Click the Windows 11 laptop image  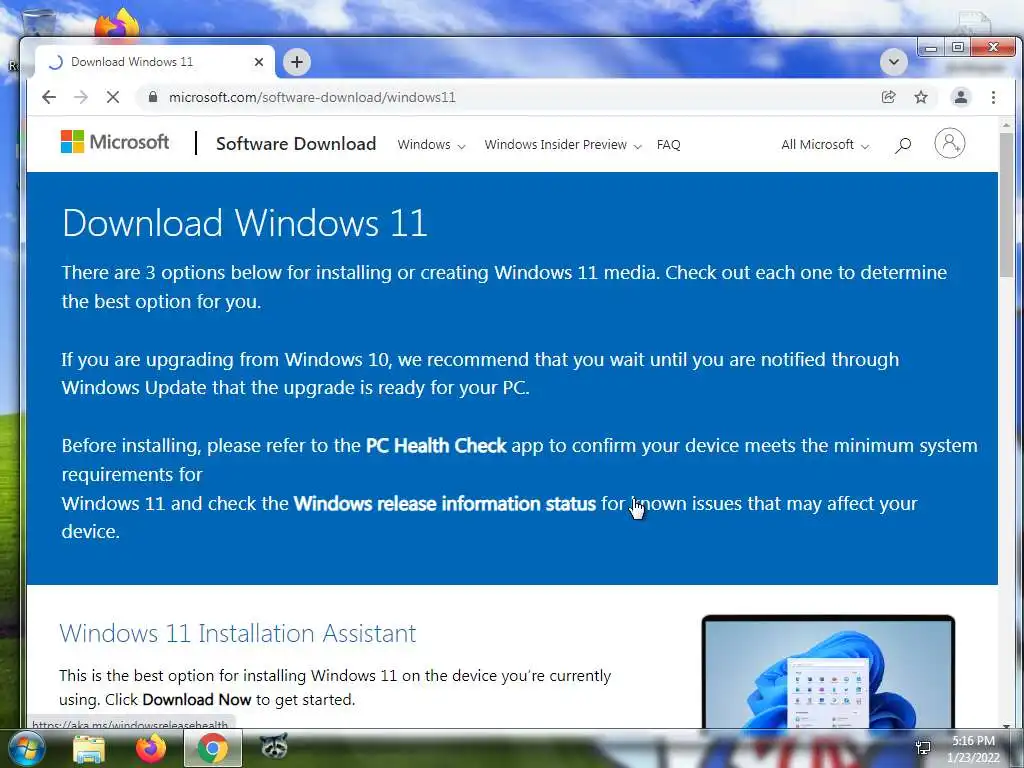coord(828,671)
